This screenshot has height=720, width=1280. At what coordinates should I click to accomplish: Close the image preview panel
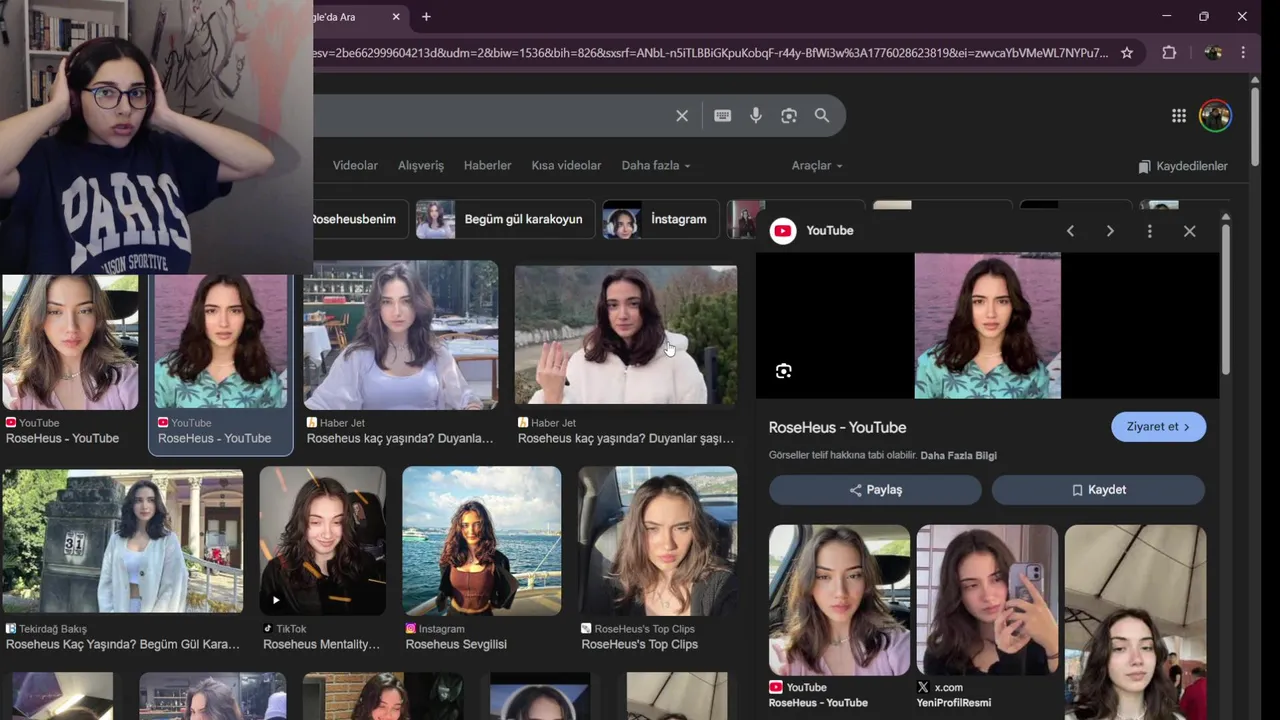(1189, 231)
